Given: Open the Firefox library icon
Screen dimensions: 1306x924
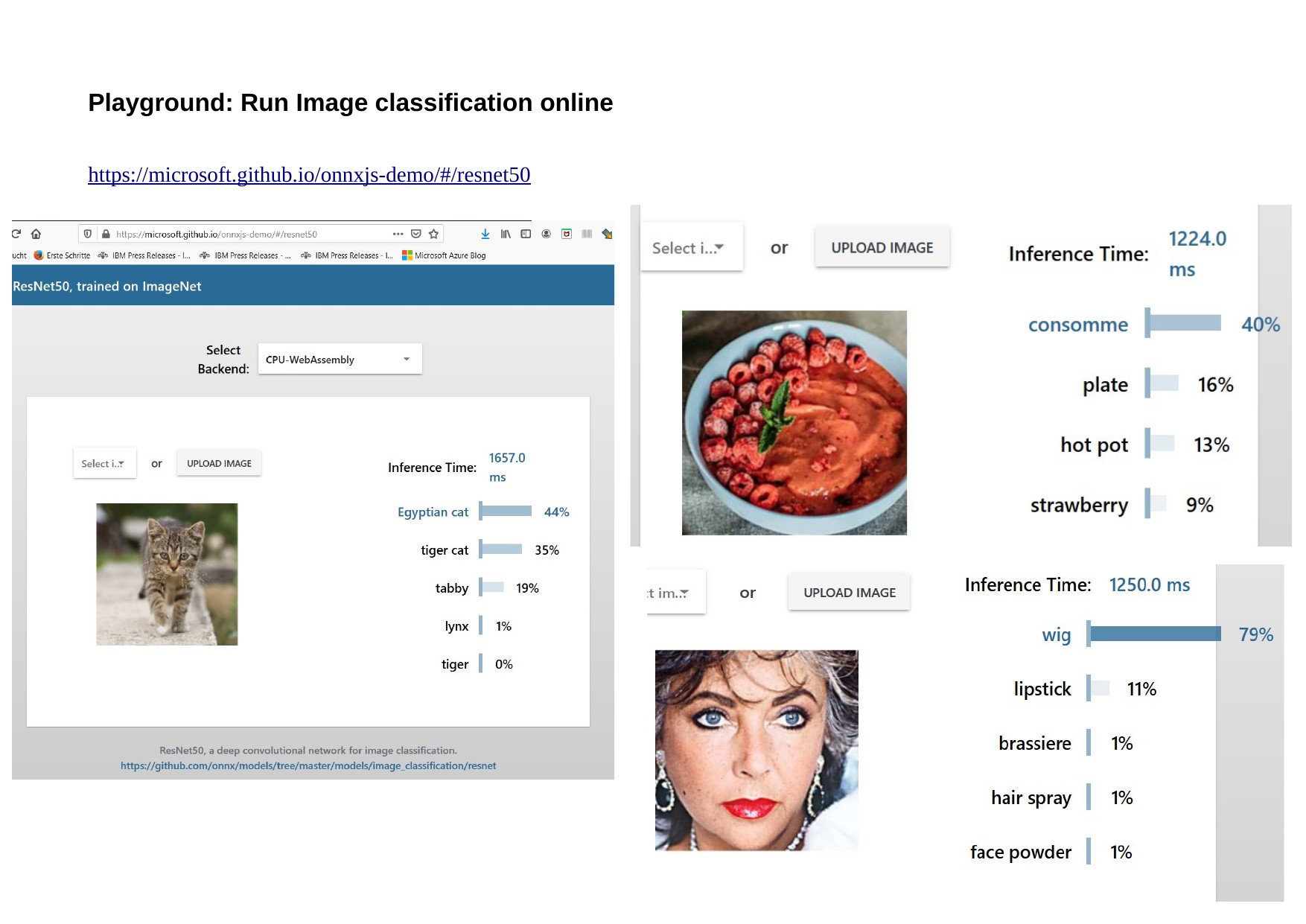Looking at the screenshot, I should (506, 234).
